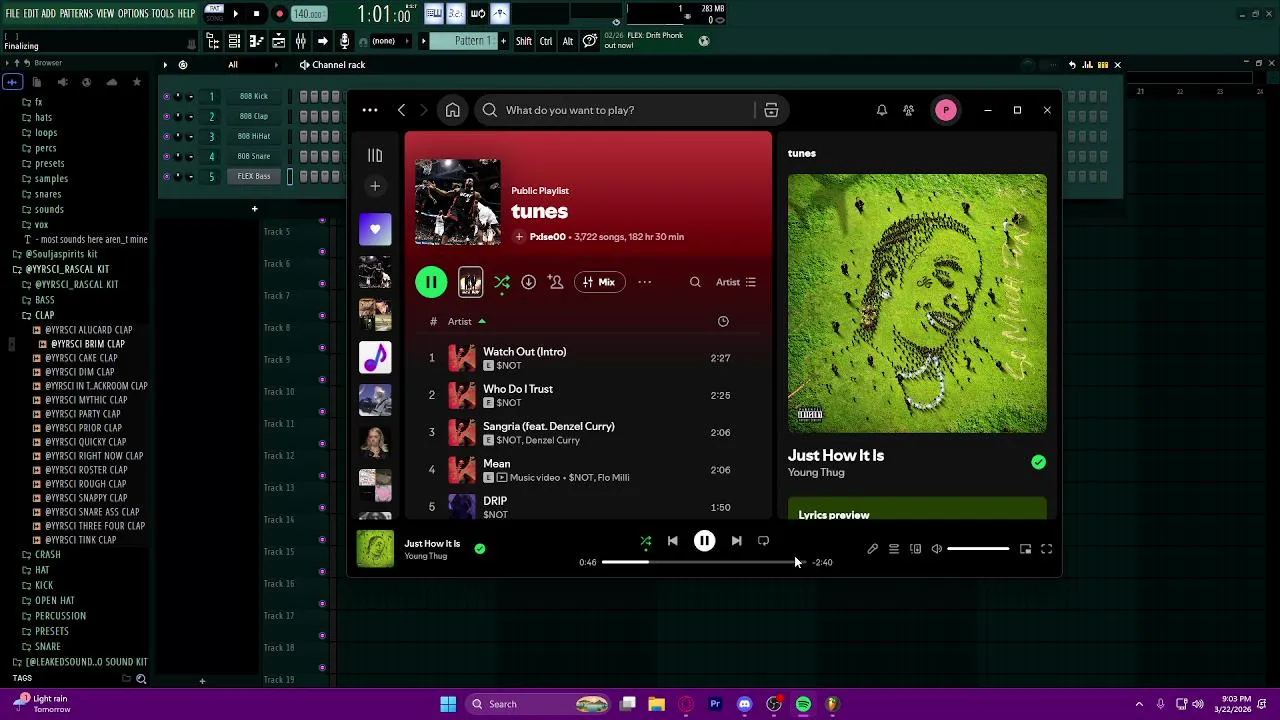Toggle Spotify shuffle in bottom player bar

click(645, 541)
